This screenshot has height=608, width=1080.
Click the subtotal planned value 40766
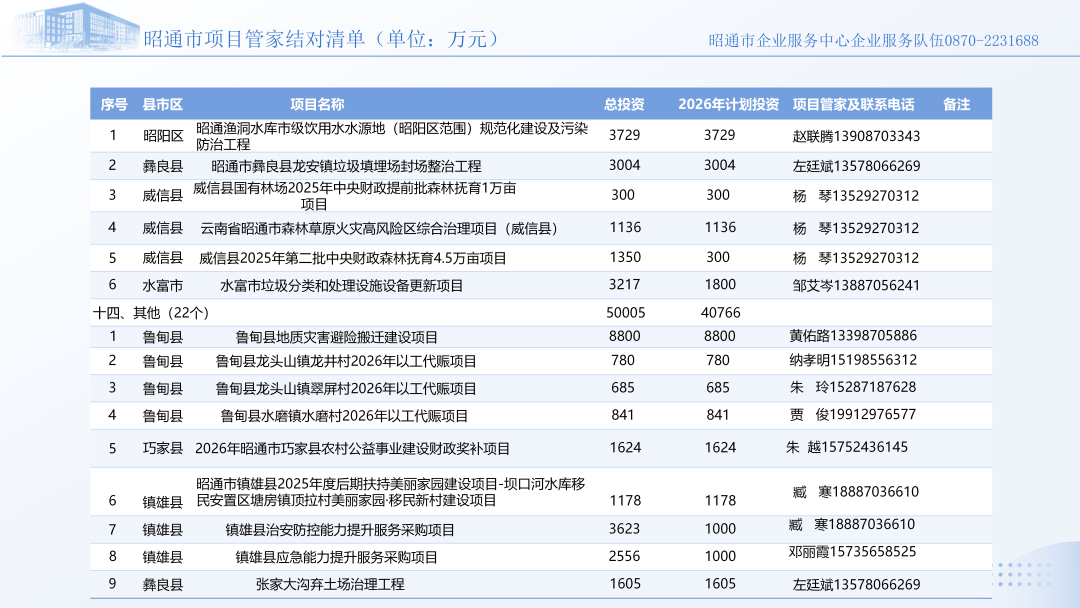[x=720, y=313]
